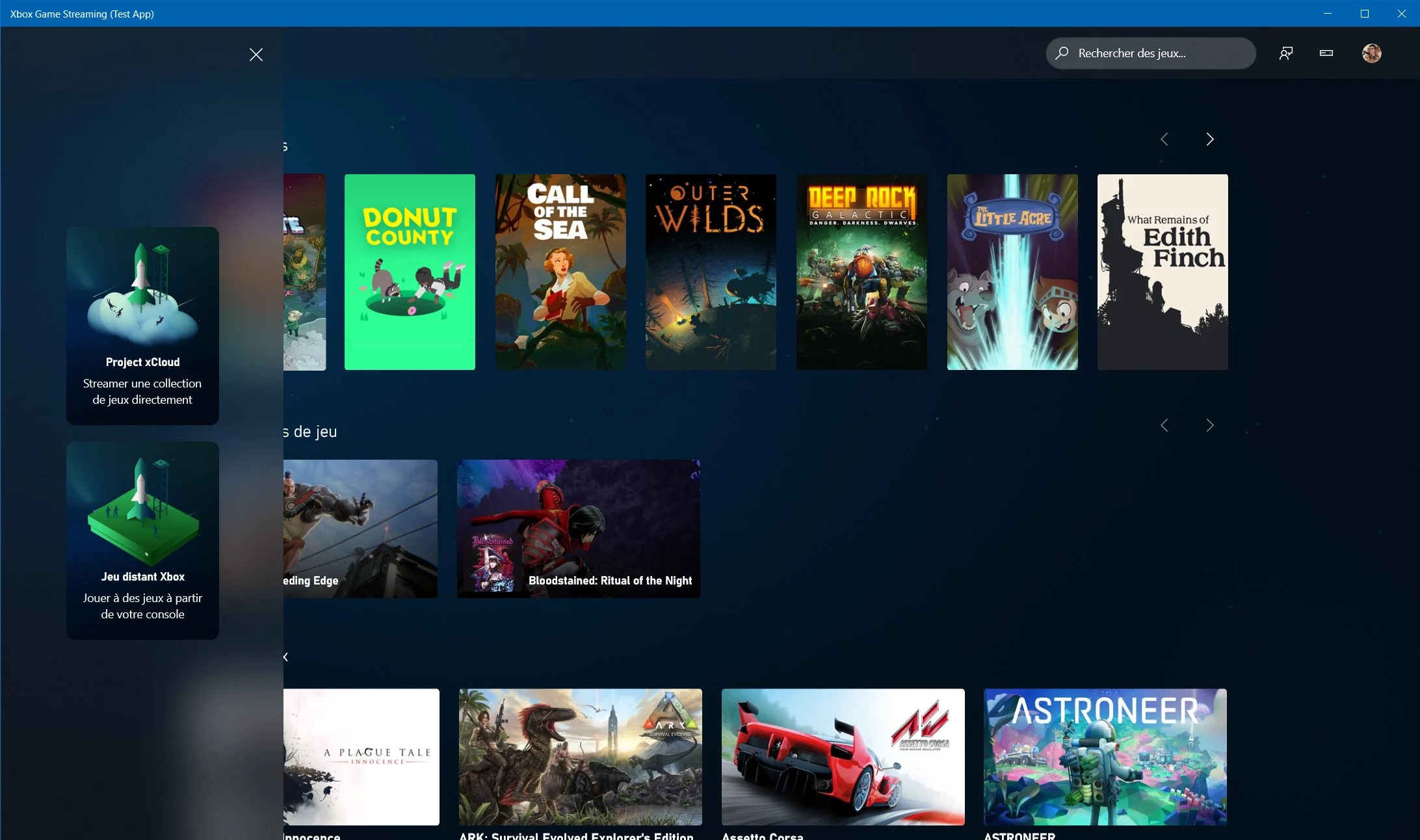Open the Project xCloud card
This screenshot has width=1420, height=840.
point(142,326)
